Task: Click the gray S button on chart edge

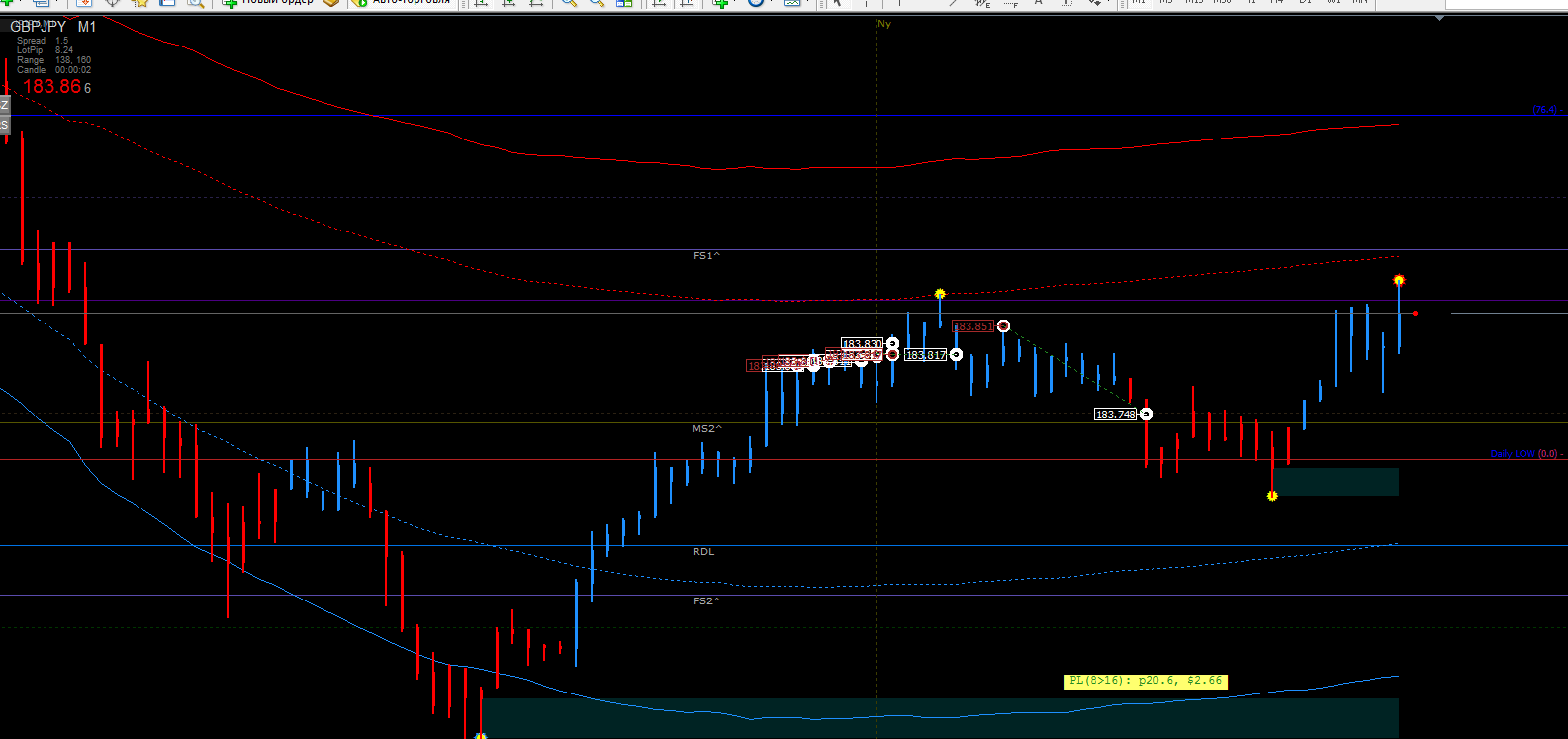Action: pos(4,125)
